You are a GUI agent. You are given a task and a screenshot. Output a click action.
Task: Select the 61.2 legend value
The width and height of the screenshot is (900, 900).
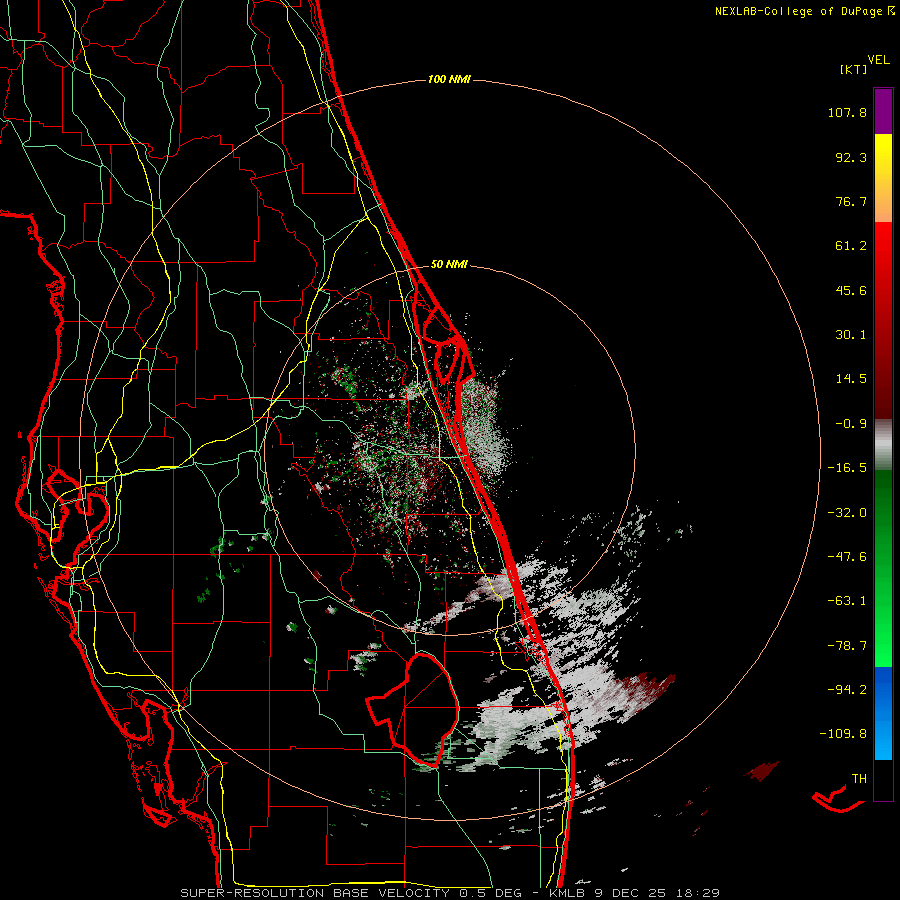pyautogui.click(x=851, y=246)
